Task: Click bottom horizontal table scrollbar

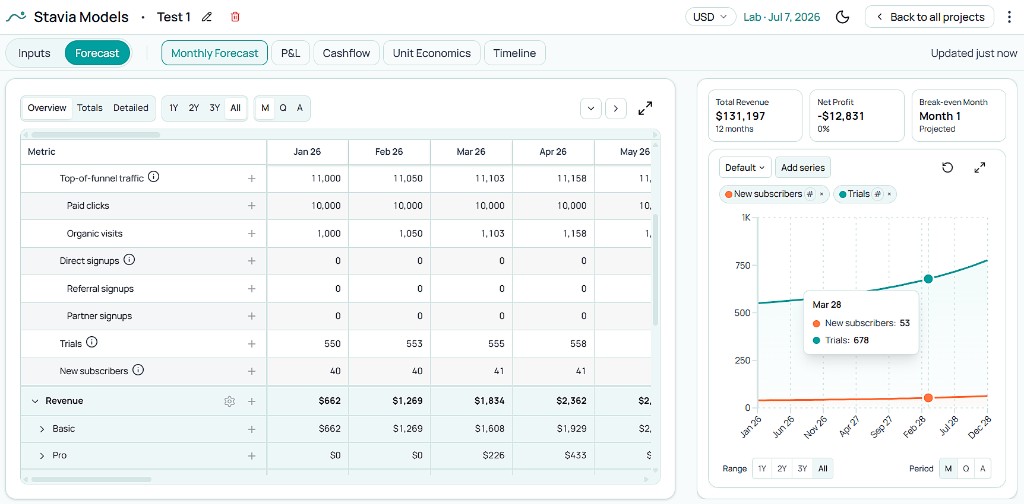Action: click(91, 479)
